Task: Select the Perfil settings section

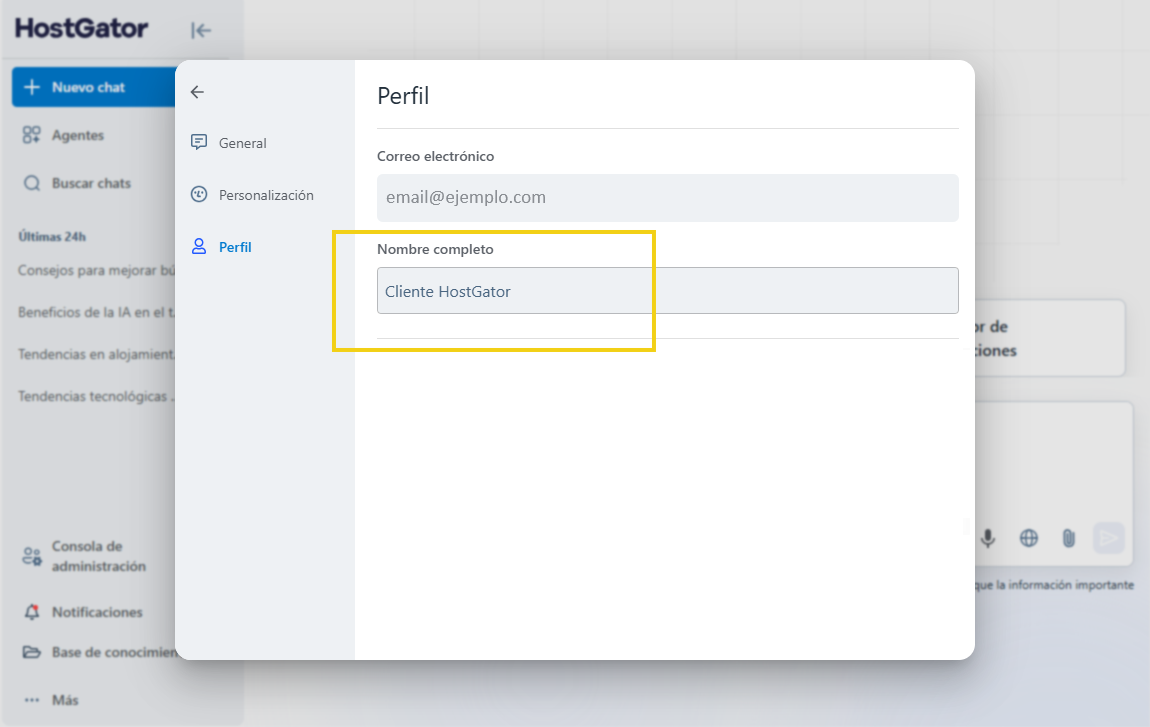Action: (x=235, y=247)
